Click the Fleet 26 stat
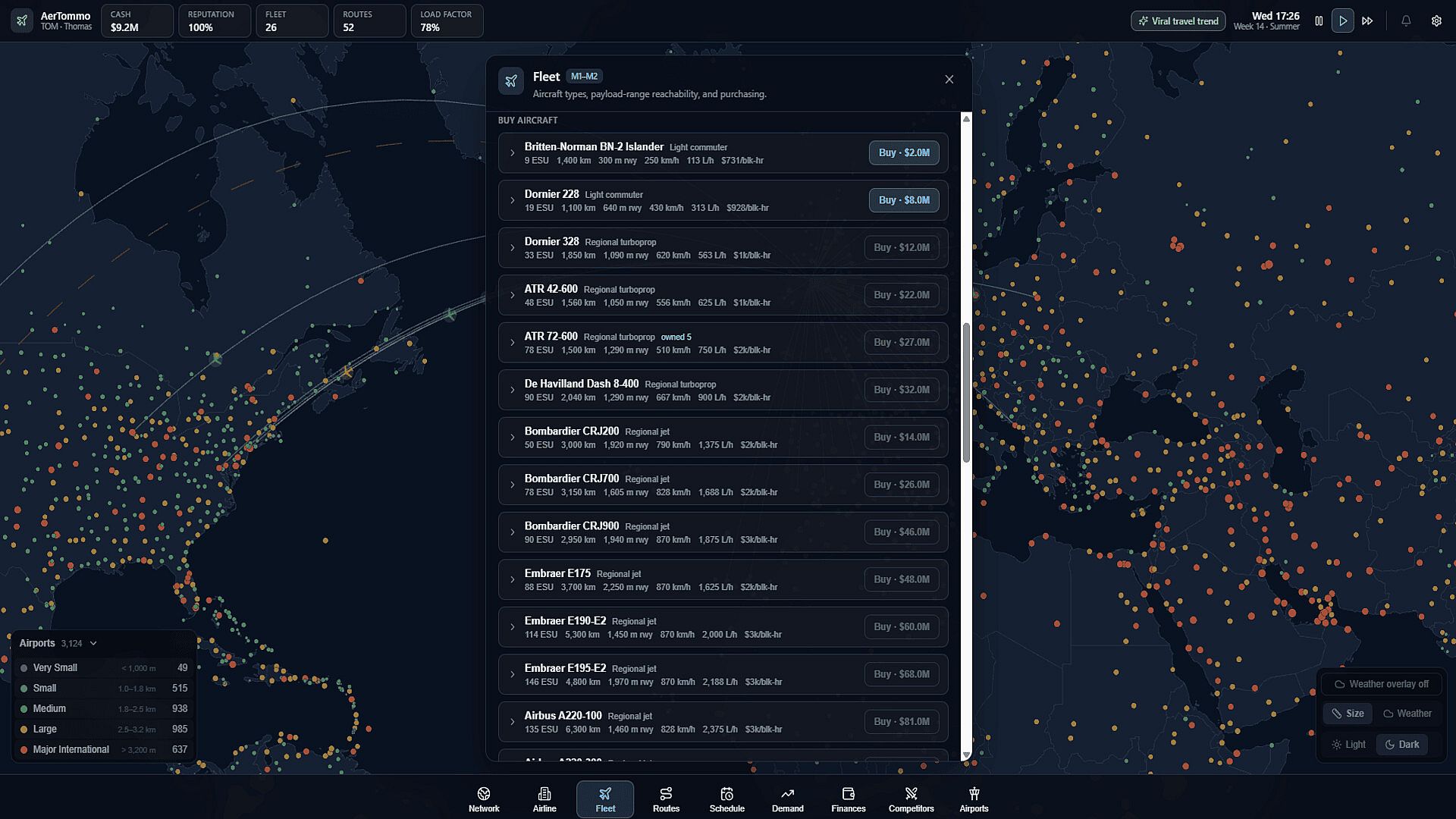This screenshot has height=819, width=1456. [x=292, y=21]
